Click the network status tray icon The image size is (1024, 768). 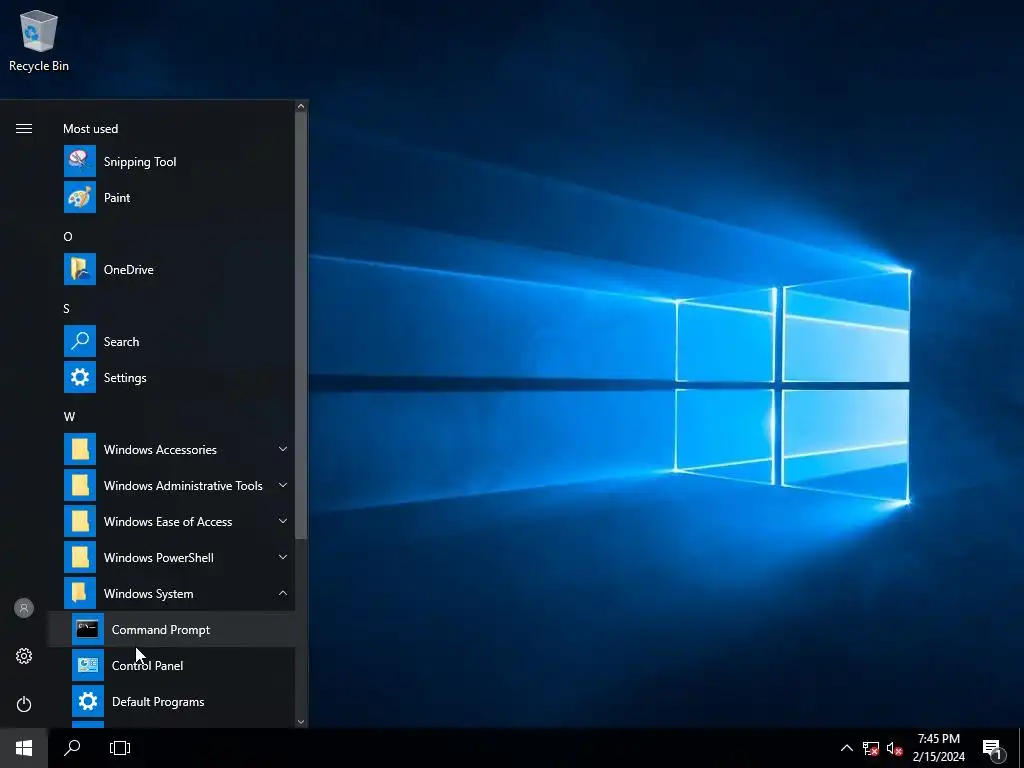tap(871, 748)
